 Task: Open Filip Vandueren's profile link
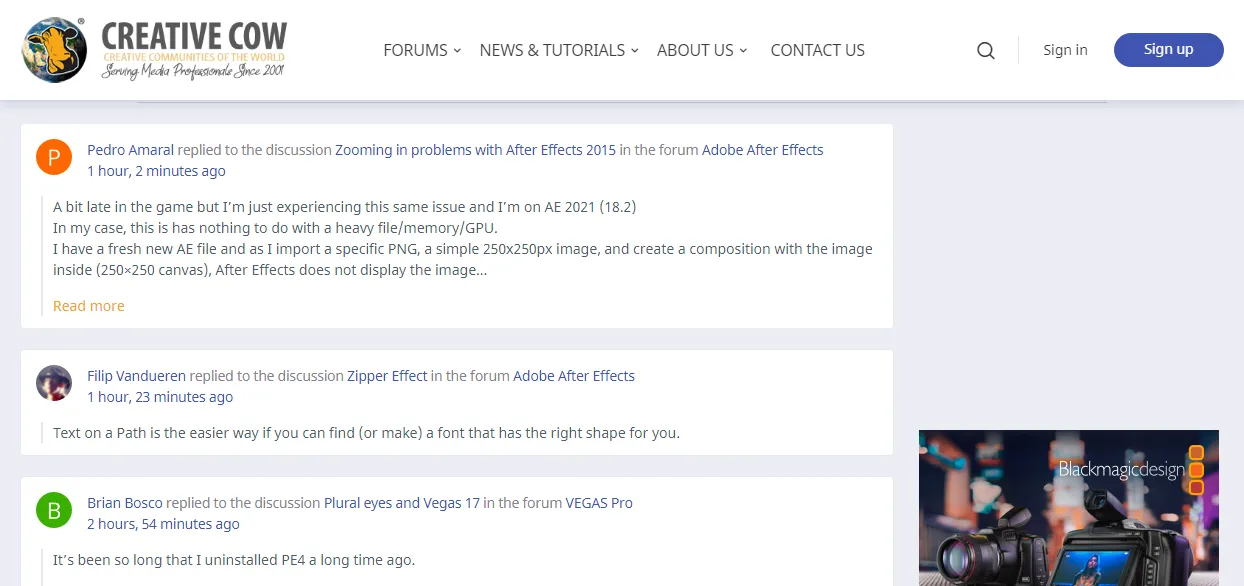click(x=136, y=376)
